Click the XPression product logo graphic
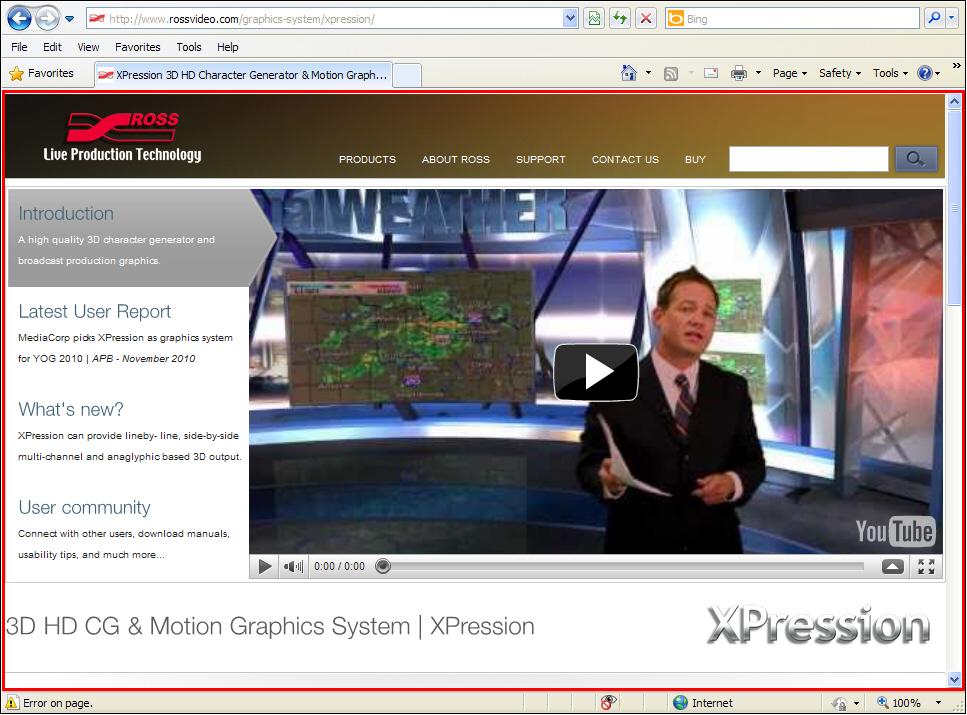The width and height of the screenshot is (967, 715). [x=818, y=626]
